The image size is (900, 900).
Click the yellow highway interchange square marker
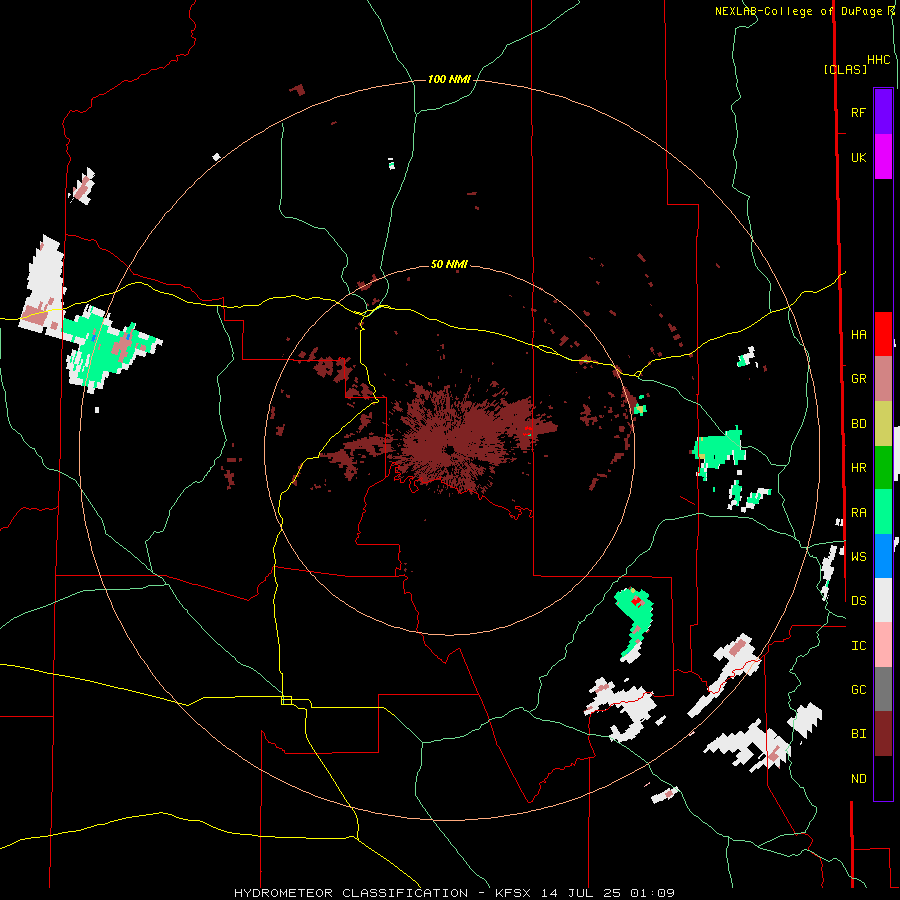[286, 700]
